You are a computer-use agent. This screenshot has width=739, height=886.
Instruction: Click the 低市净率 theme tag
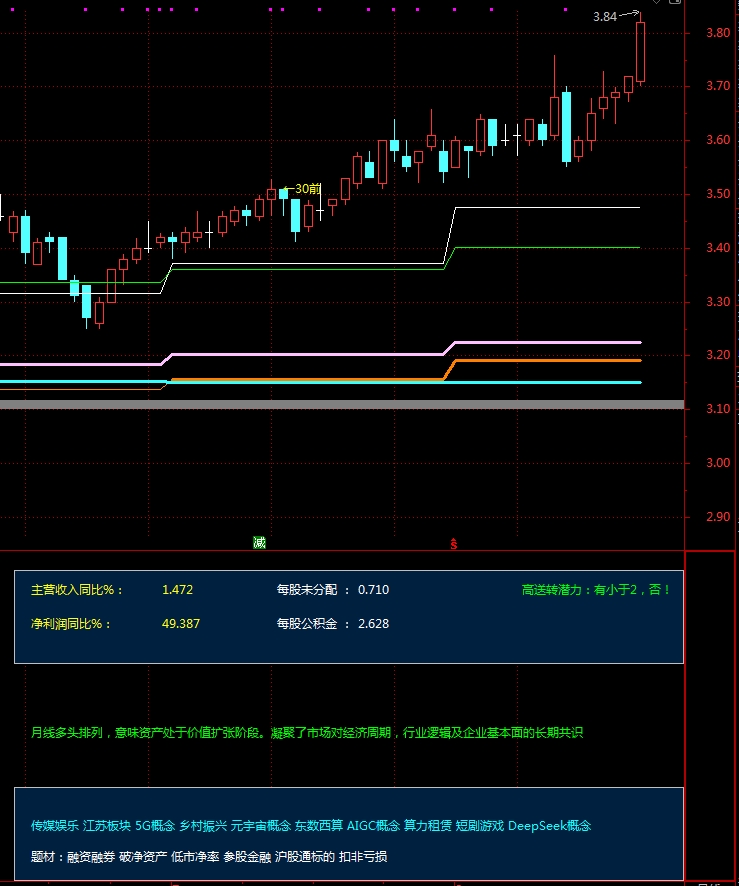click(195, 857)
